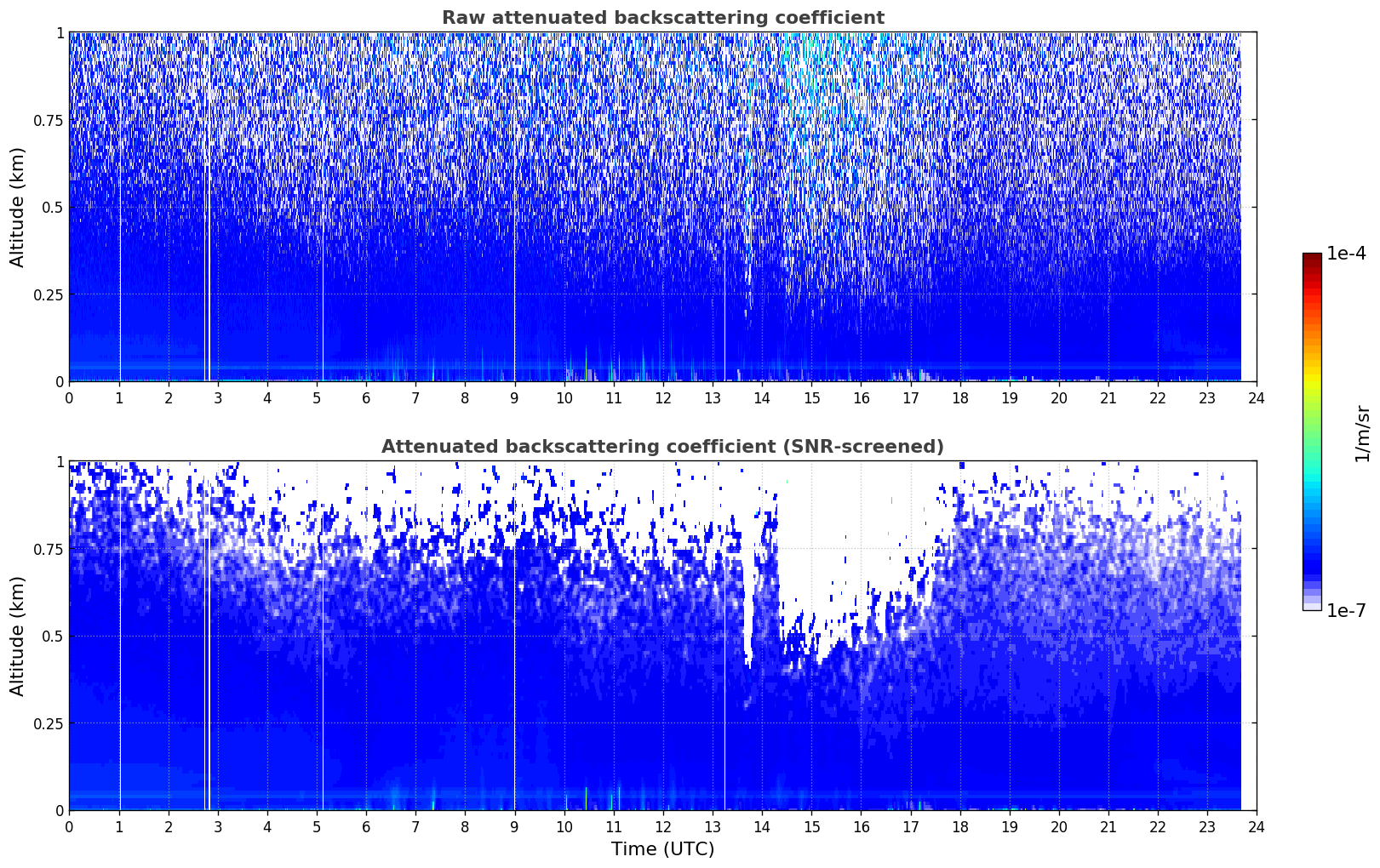Click altitude tick "1" on the Raw plot
1380x868 pixels.
(60, 32)
